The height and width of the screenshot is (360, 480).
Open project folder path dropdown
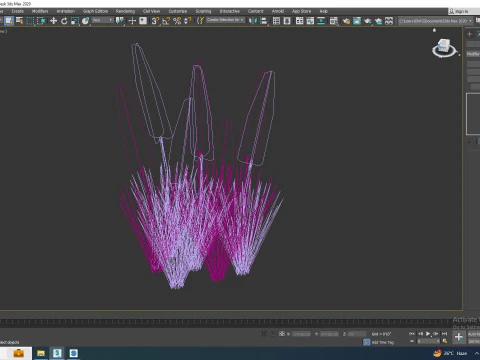coord(435,21)
